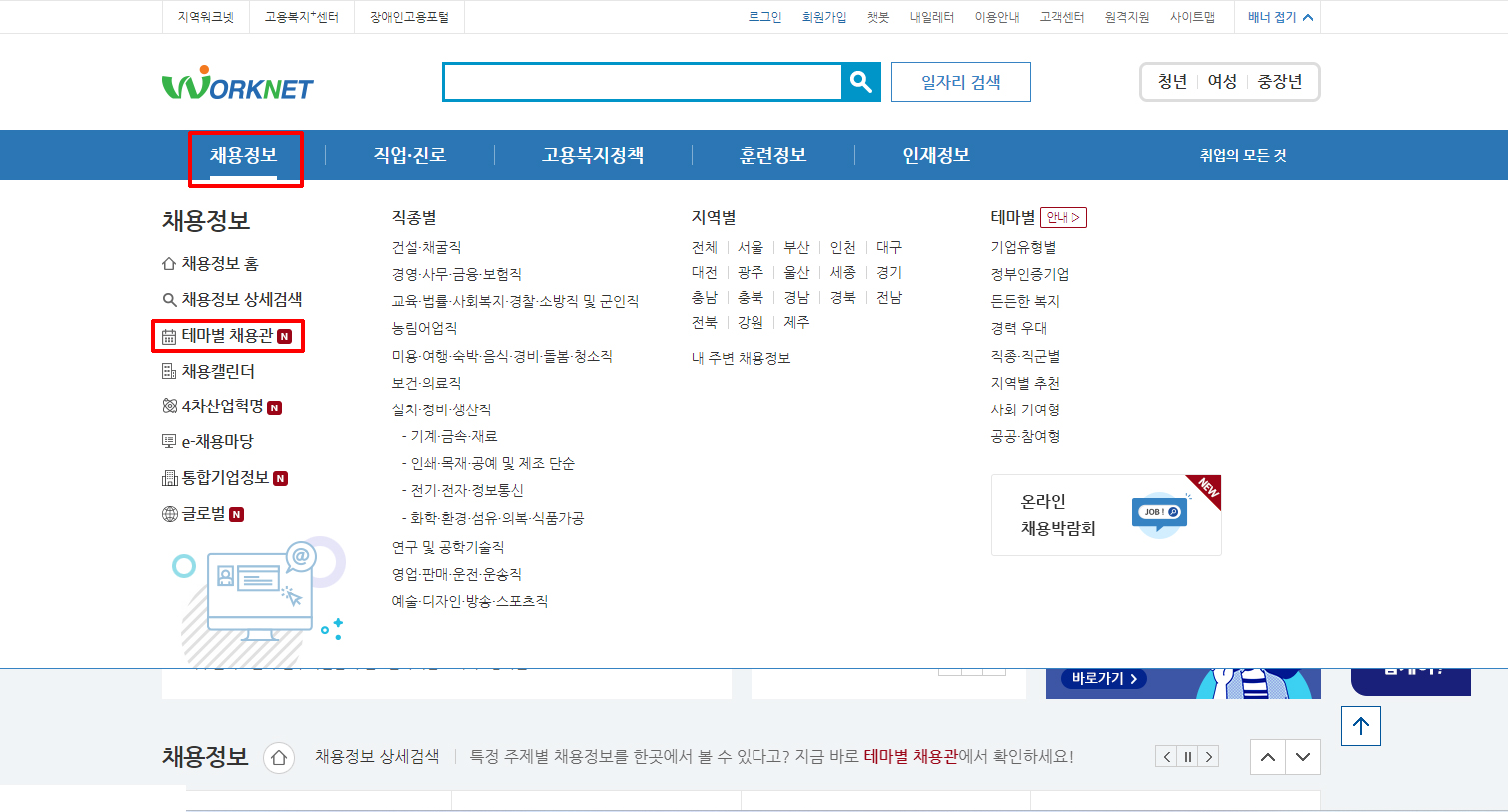The height and width of the screenshot is (812, 1508).
Task: Advance the carousel with the next arrow
Action: [x=1207, y=756]
